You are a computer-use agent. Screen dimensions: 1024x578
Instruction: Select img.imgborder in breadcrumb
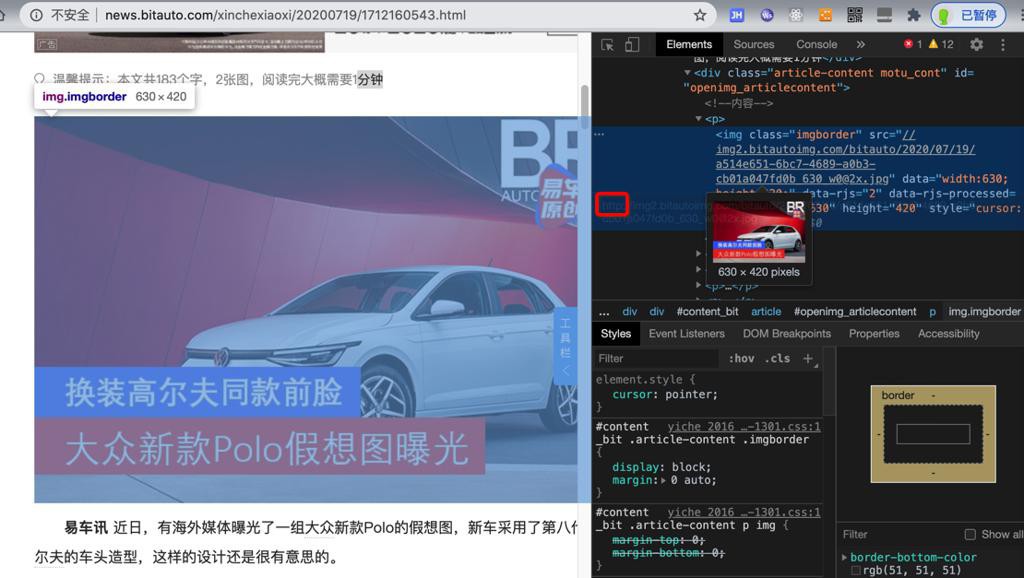point(984,312)
